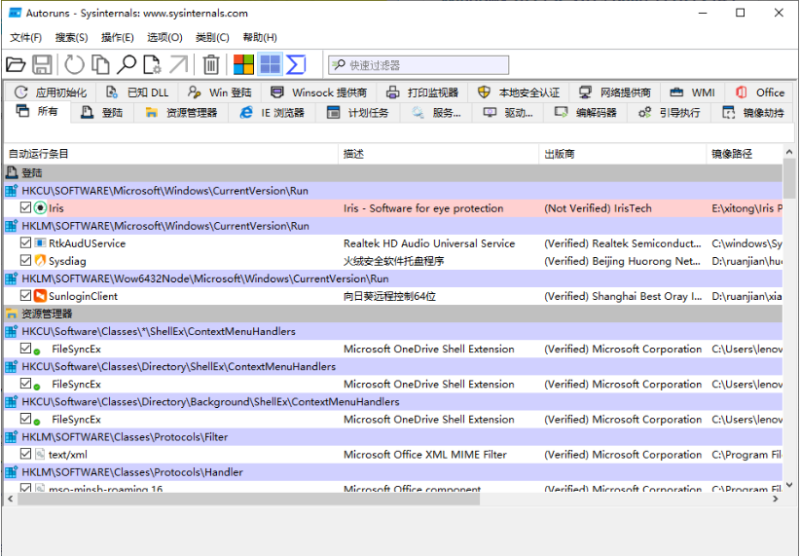Uncheck the text/xml filter entry

tap(26, 453)
